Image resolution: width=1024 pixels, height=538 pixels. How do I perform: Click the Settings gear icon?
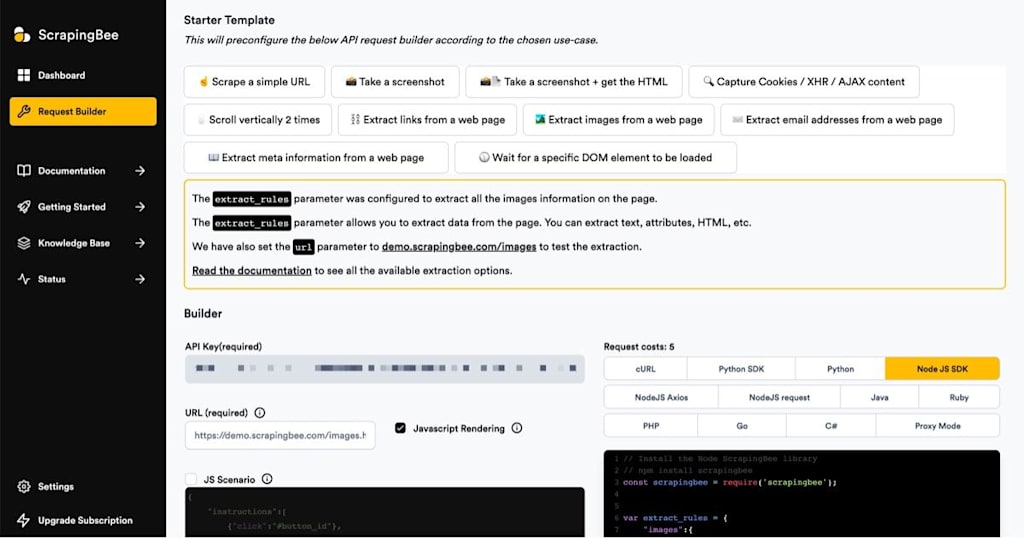(24, 486)
